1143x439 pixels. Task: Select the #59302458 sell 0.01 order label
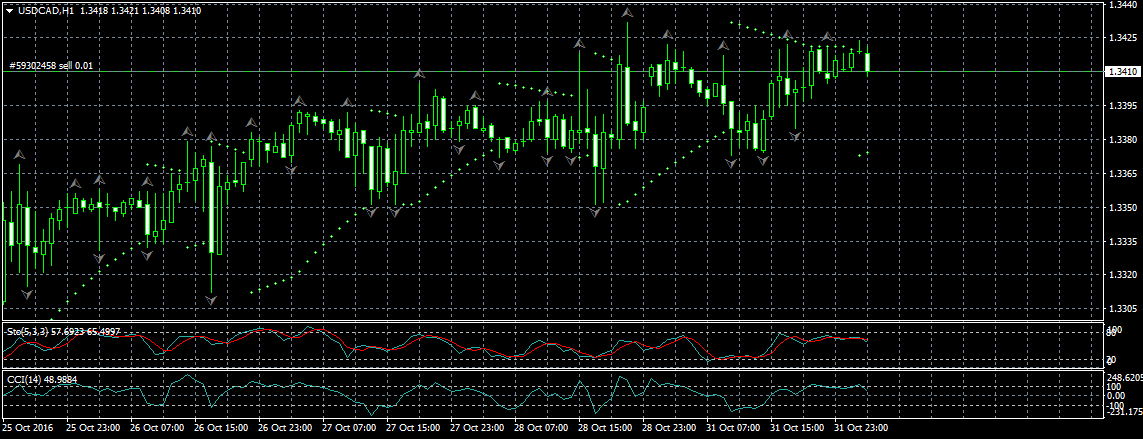(51, 65)
